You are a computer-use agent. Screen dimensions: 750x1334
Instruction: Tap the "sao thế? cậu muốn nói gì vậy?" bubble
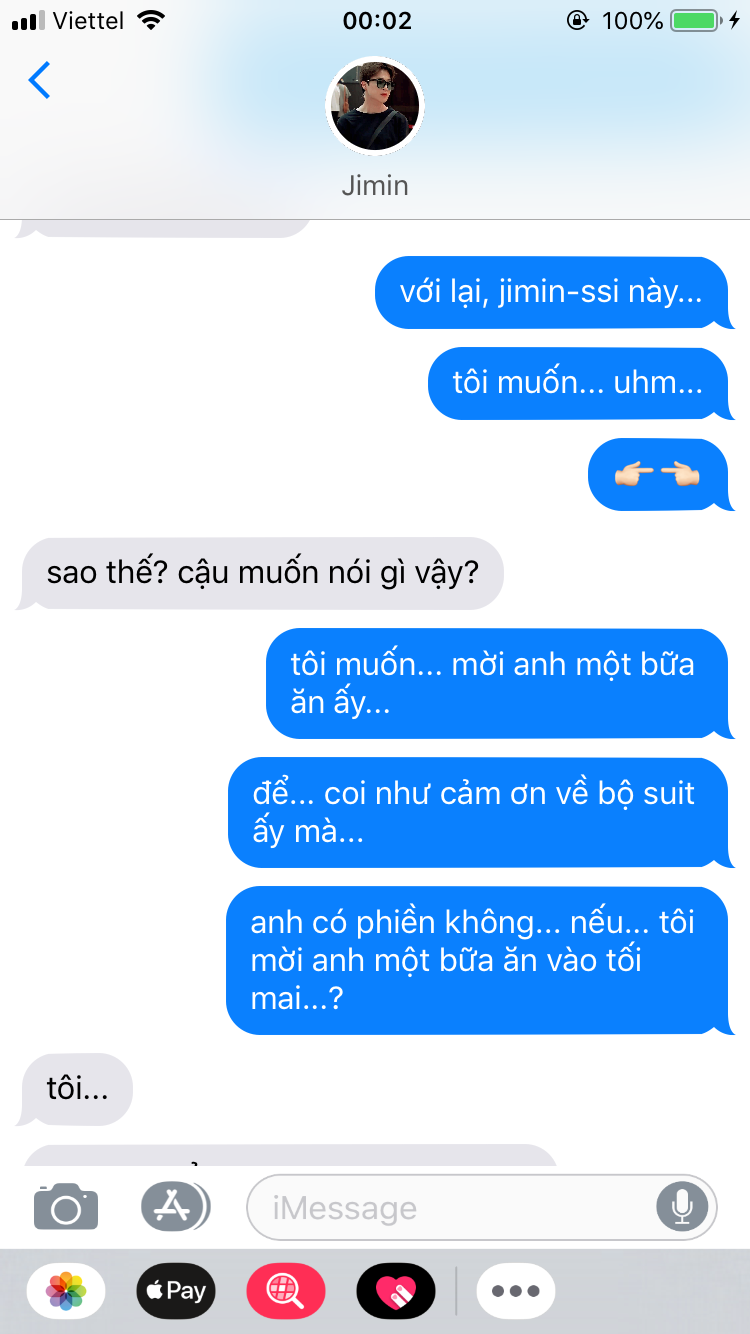click(262, 574)
